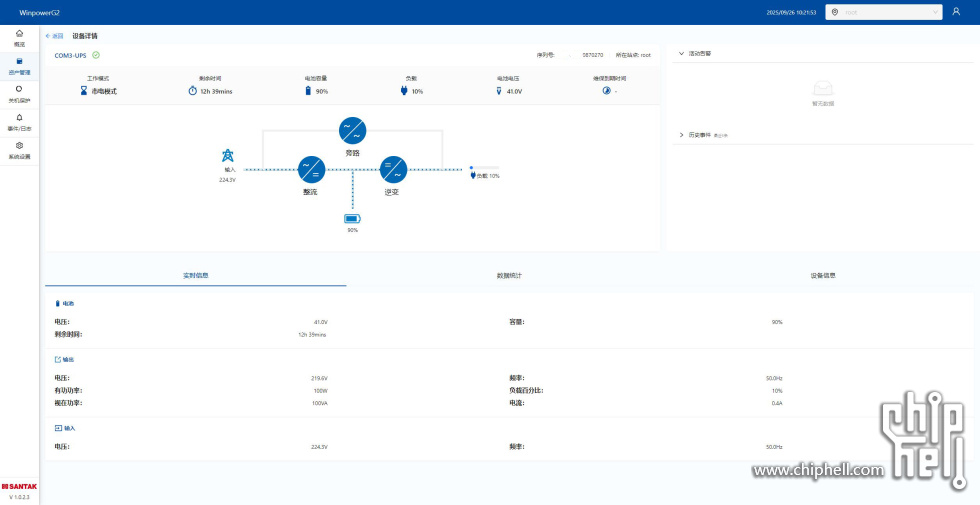Open 关机保护 shutdown protection section

[19, 94]
